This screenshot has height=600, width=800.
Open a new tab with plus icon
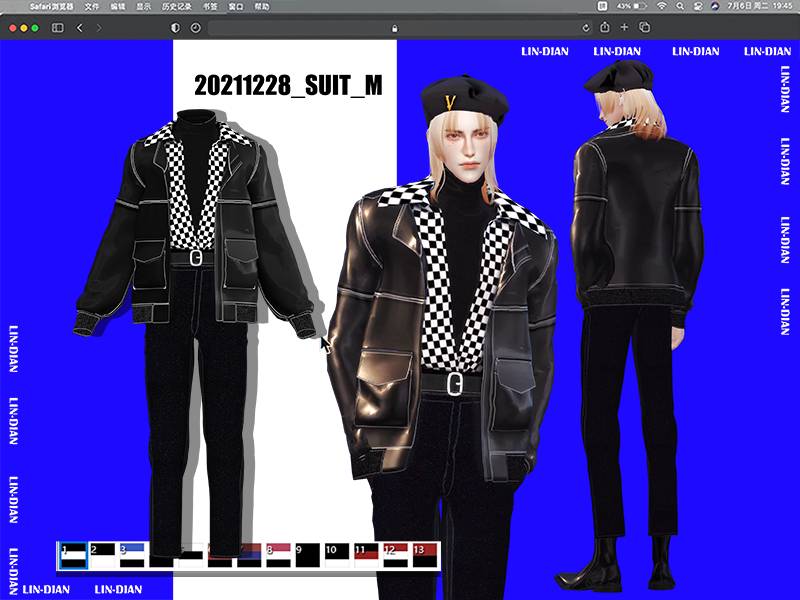point(625,28)
